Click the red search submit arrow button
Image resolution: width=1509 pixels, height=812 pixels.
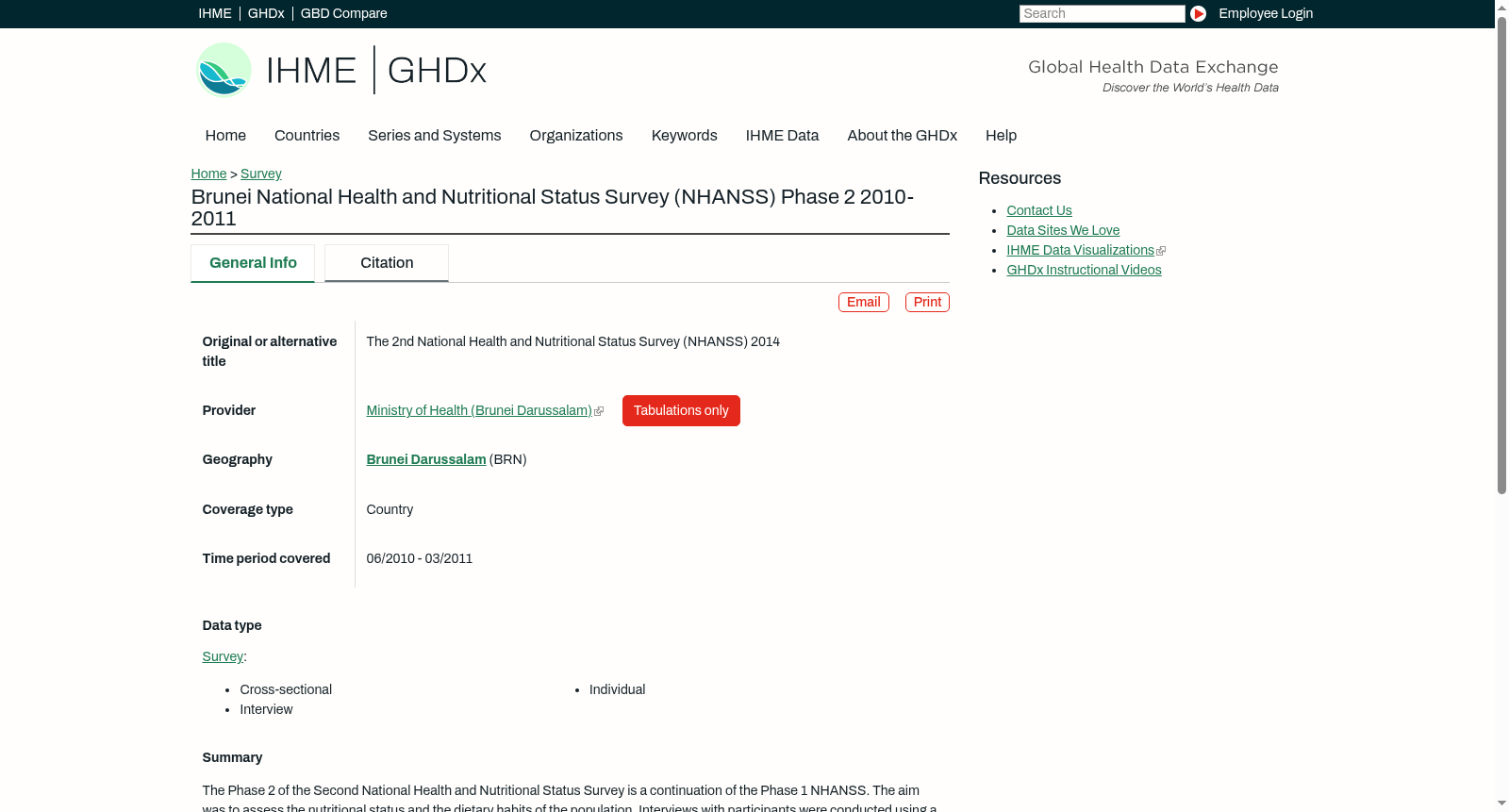[1198, 13]
